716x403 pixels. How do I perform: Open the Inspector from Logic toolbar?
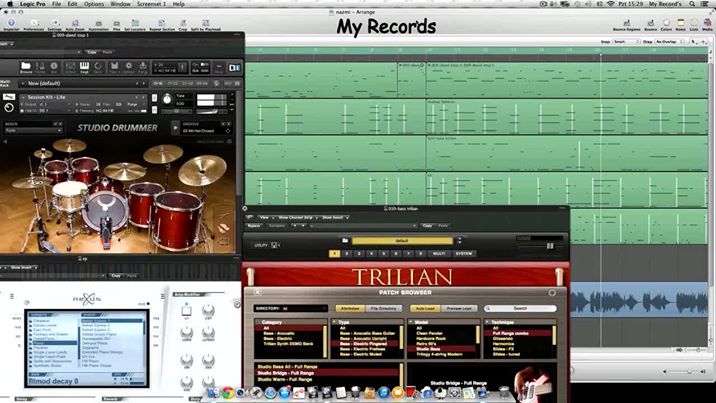coord(11,23)
